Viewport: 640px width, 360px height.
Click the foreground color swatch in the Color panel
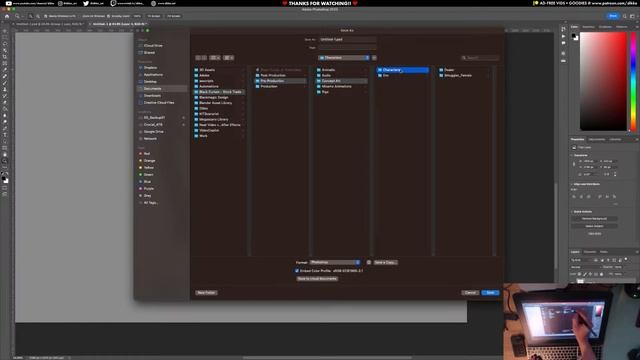coord(574,36)
